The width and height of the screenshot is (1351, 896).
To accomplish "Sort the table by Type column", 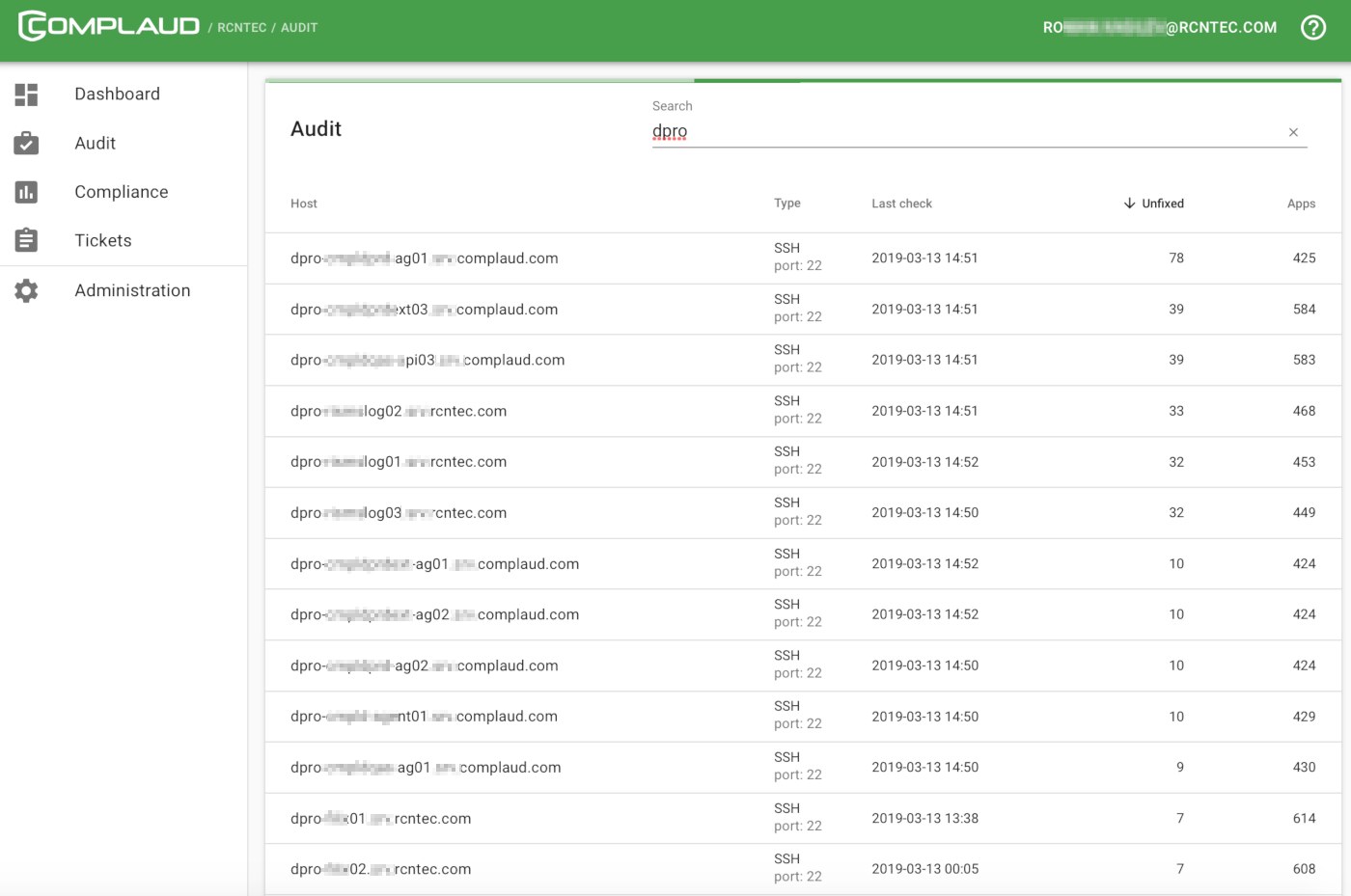I will [x=786, y=204].
